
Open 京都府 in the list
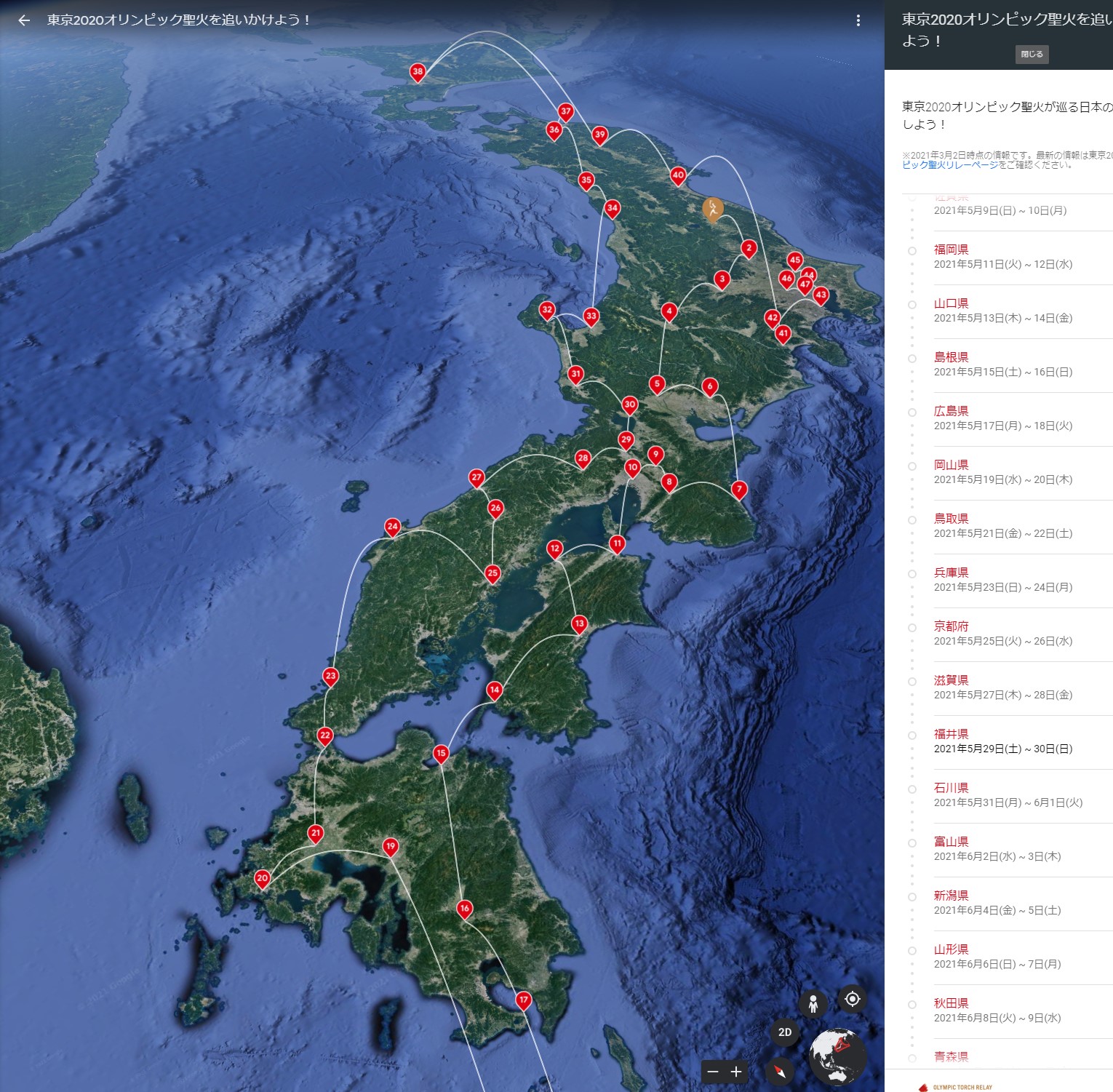(952, 626)
